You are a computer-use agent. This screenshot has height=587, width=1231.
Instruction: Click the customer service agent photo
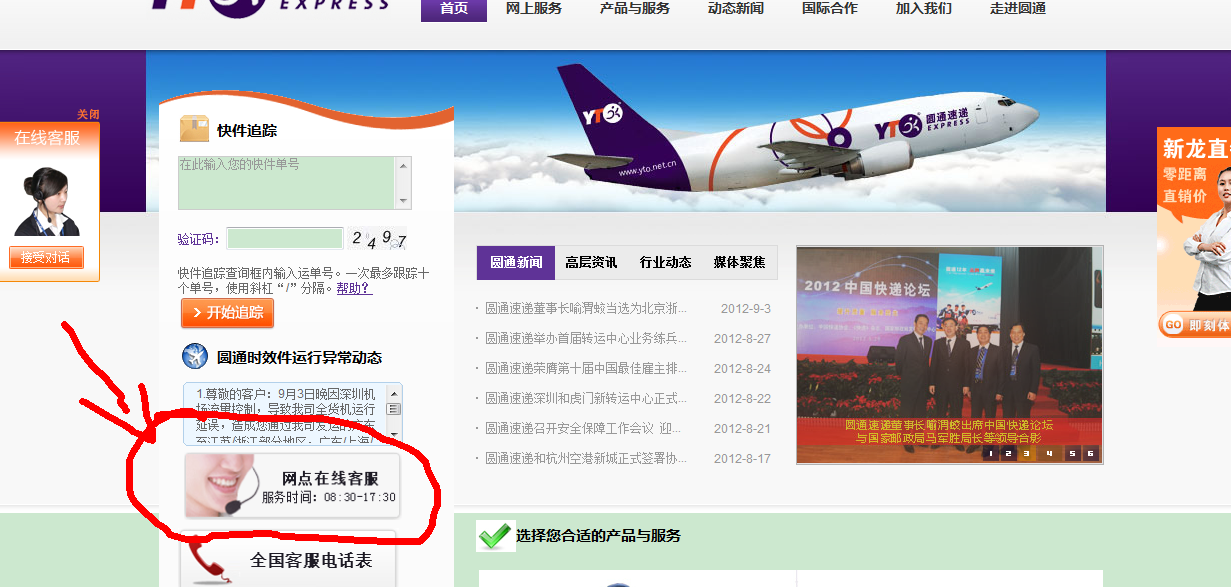pos(46,200)
